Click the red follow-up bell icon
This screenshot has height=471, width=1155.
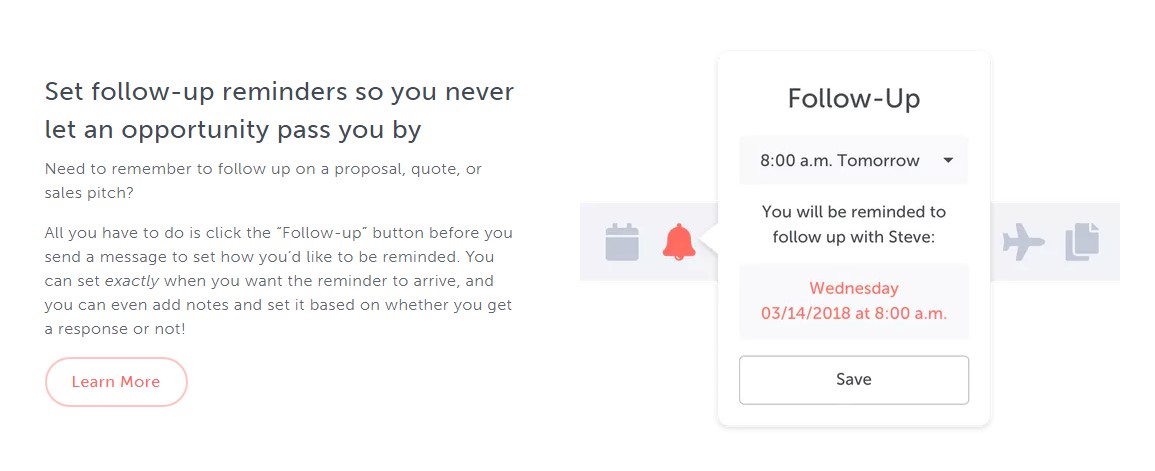[x=679, y=242]
